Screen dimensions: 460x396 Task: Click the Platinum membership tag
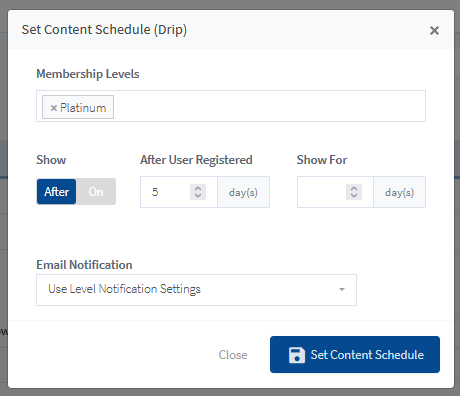tap(78, 107)
